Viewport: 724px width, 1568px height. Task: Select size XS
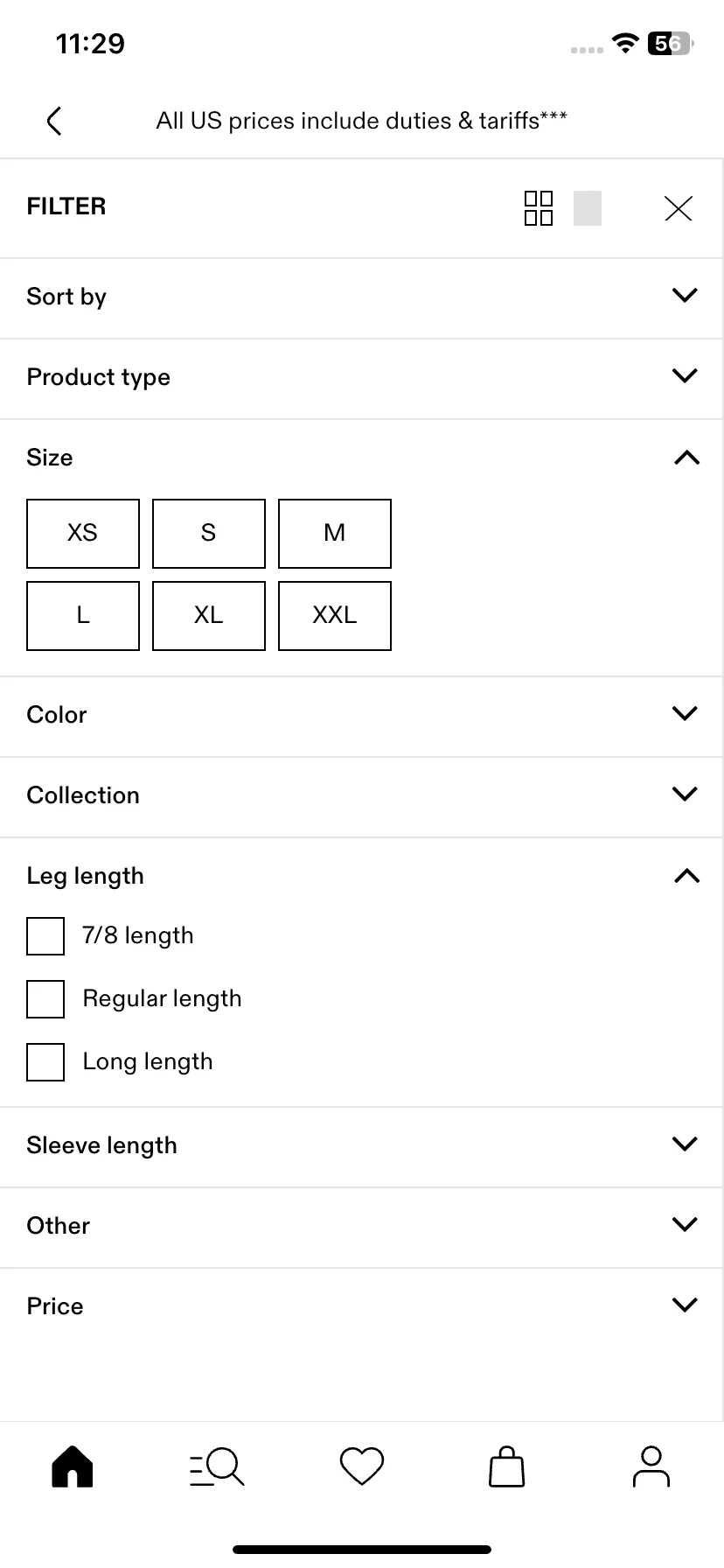click(x=83, y=534)
